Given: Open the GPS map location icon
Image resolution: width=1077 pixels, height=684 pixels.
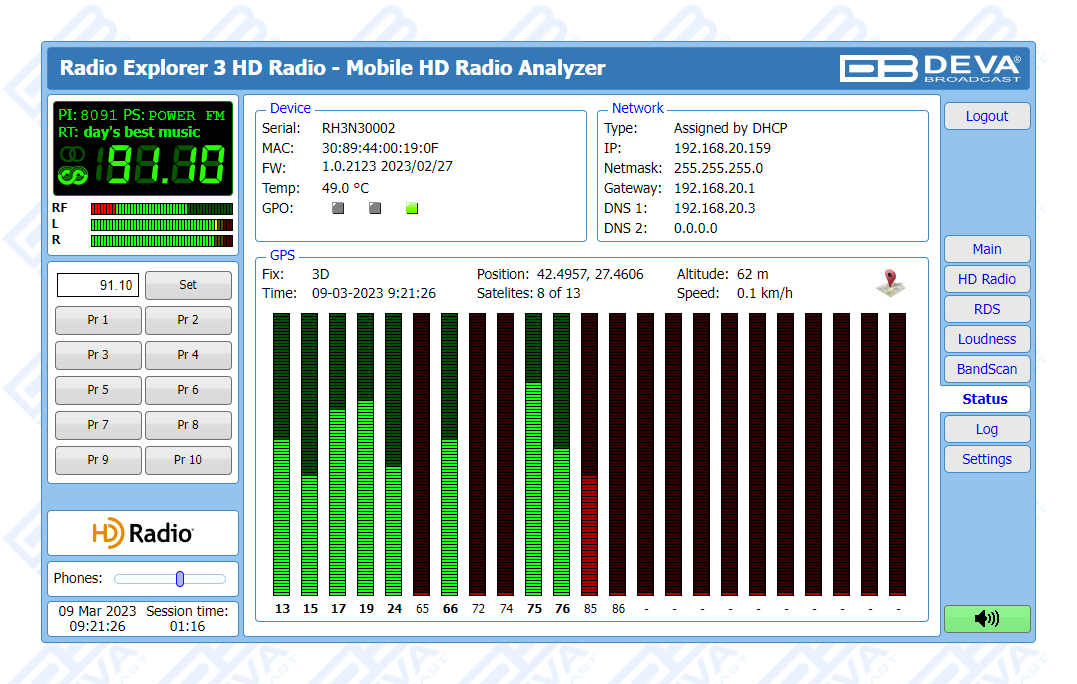Looking at the screenshot, I should pos(890,284).
